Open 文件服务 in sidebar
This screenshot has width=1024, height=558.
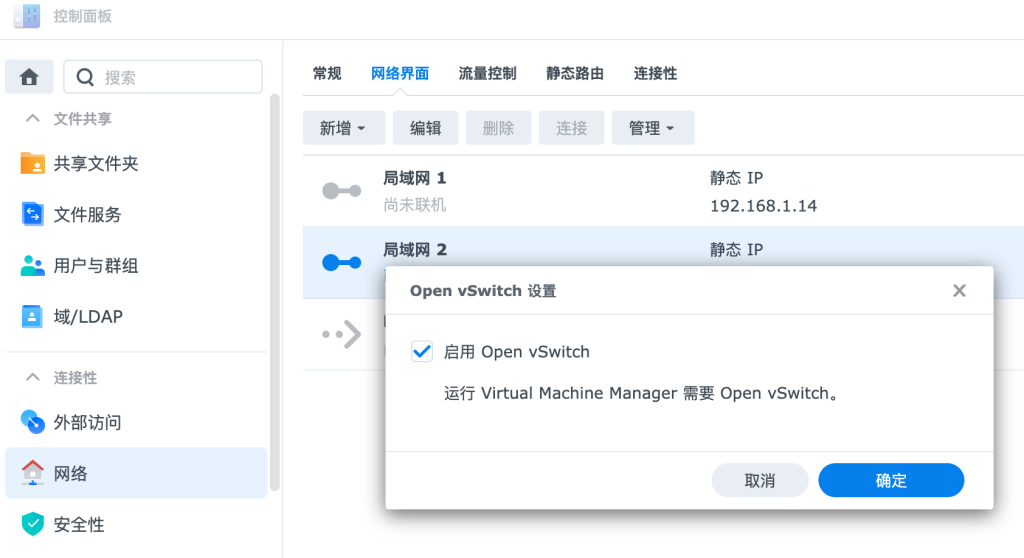pyautogui.click(x=88, y=214)
